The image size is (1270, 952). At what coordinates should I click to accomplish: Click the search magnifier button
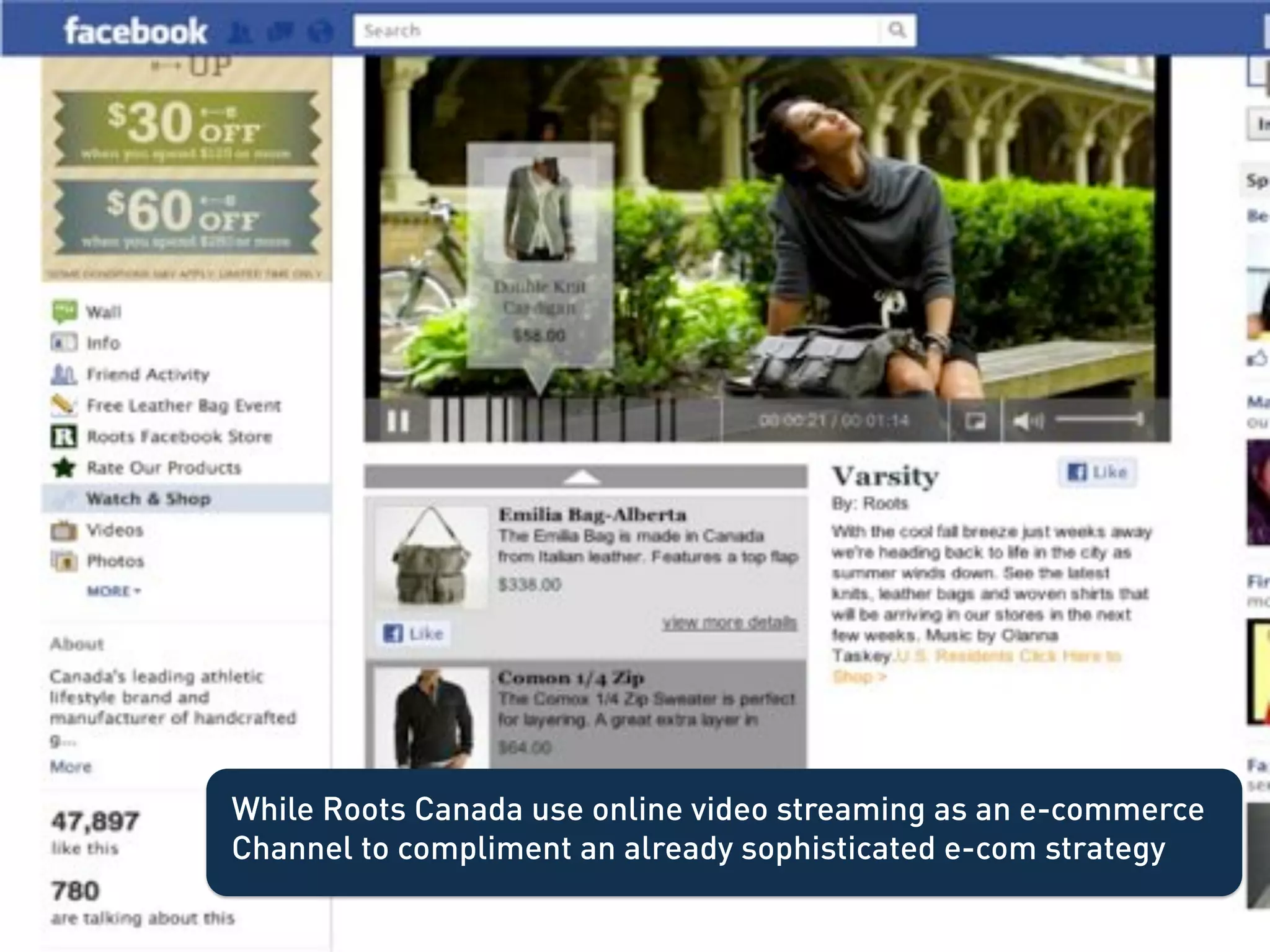coord(897,30)
